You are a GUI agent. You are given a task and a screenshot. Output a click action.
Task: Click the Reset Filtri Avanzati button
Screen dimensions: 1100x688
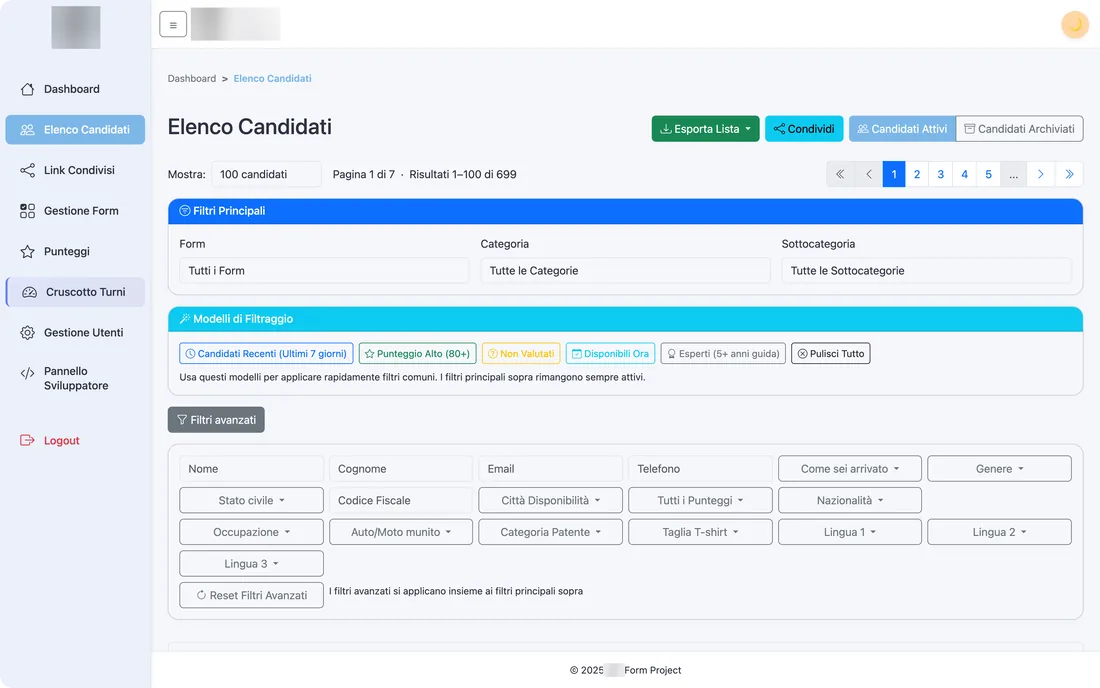[x=251, y=595]
